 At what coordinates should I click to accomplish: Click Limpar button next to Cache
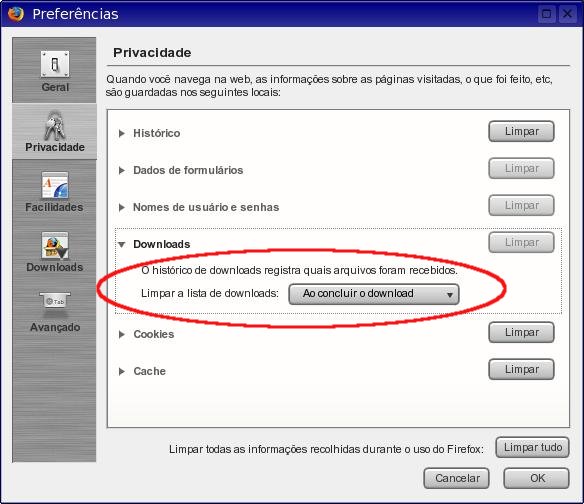click(x=521, y=369)
